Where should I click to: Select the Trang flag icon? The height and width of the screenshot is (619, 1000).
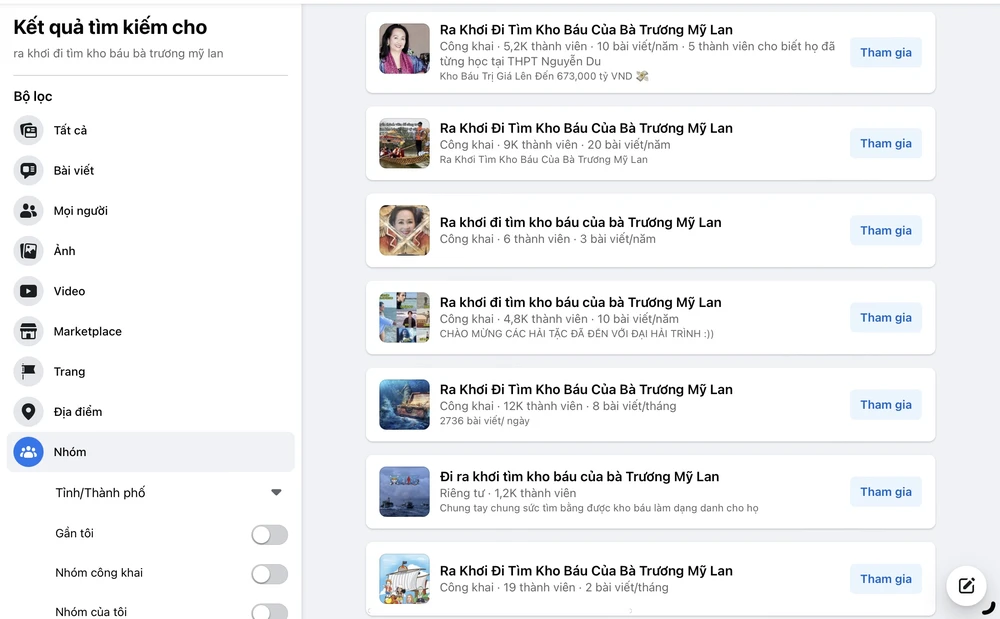[x=28, y=371]
